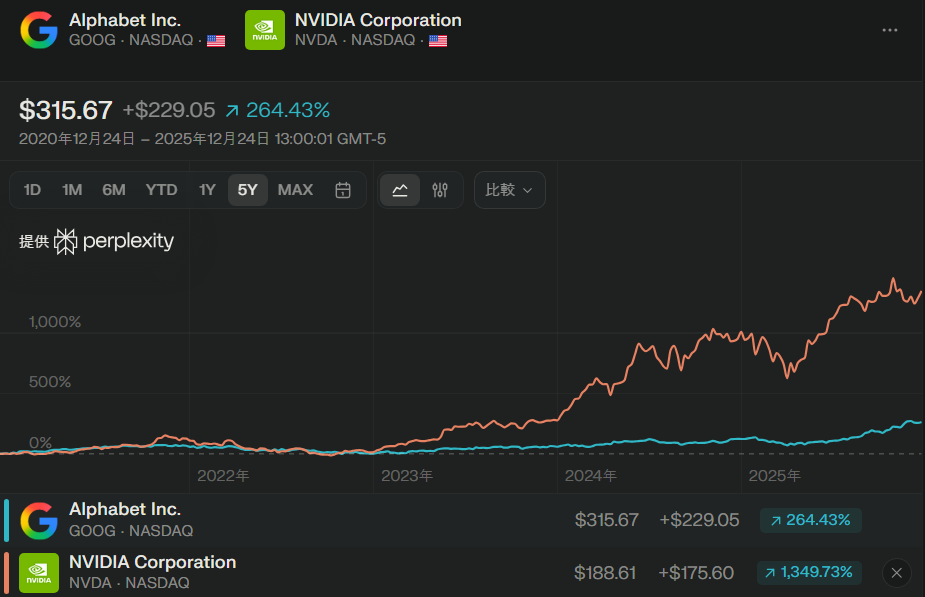This screenshot has width=925, height=597.
Task: Expand the 比較 dropdown
Action: [x=509, y=190]
